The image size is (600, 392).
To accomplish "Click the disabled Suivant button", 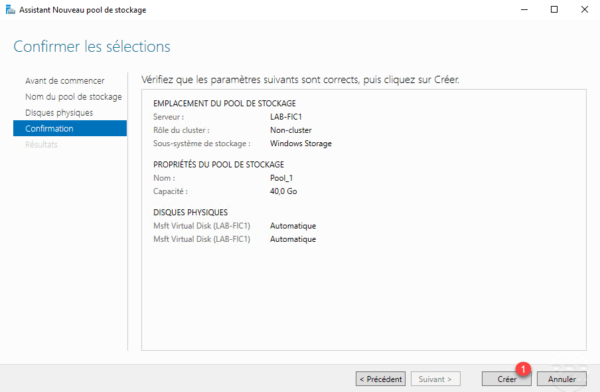I will (x=435, y=379).
